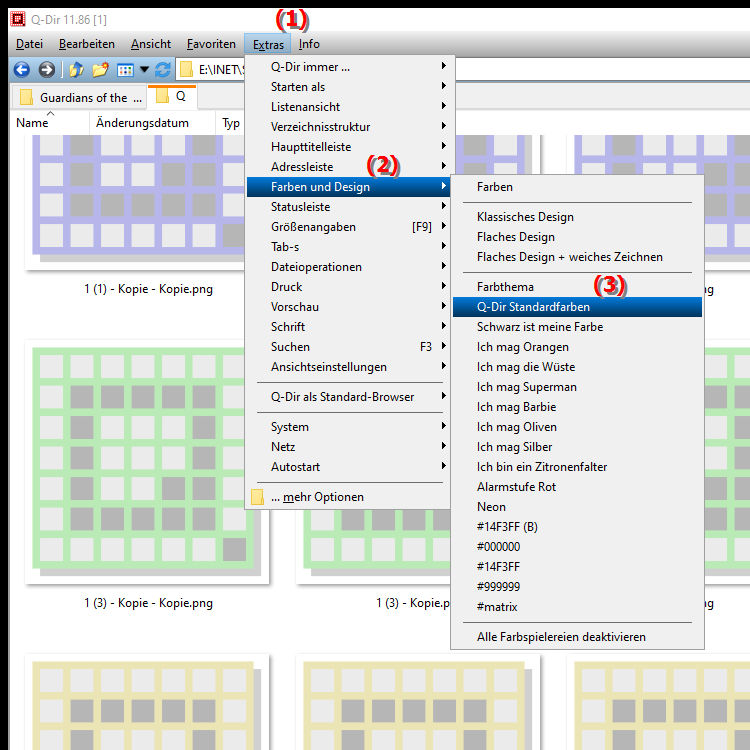Expand Listenansicht submenu

click(x=348, y=107)
